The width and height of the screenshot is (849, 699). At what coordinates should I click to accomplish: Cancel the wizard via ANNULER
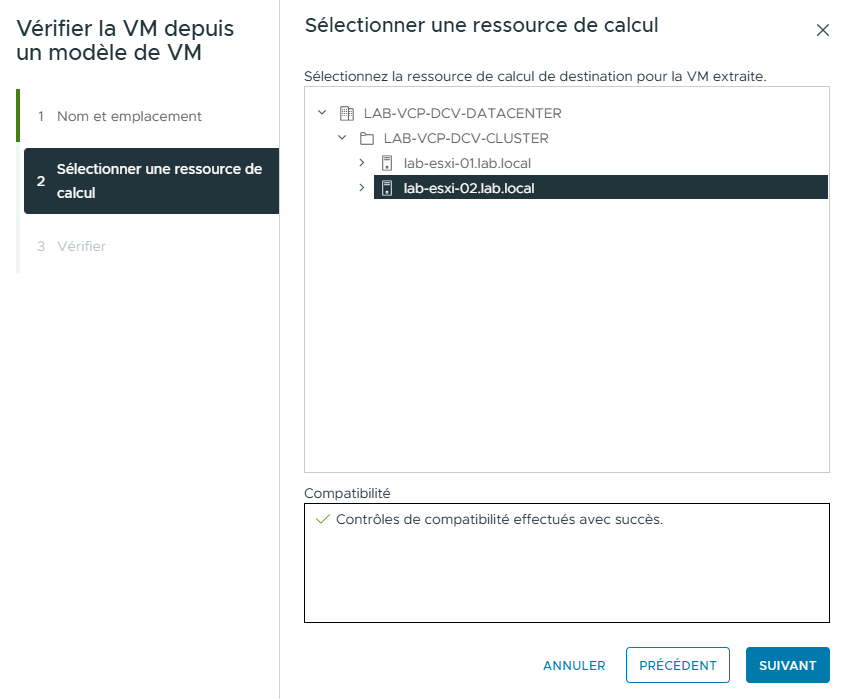coord(574,665)
